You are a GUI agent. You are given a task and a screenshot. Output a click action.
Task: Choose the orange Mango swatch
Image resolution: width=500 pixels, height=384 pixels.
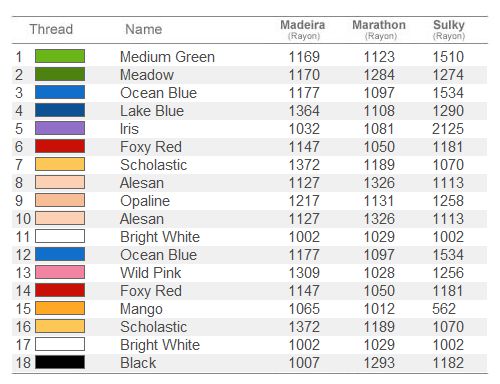[x=60, y=308]
